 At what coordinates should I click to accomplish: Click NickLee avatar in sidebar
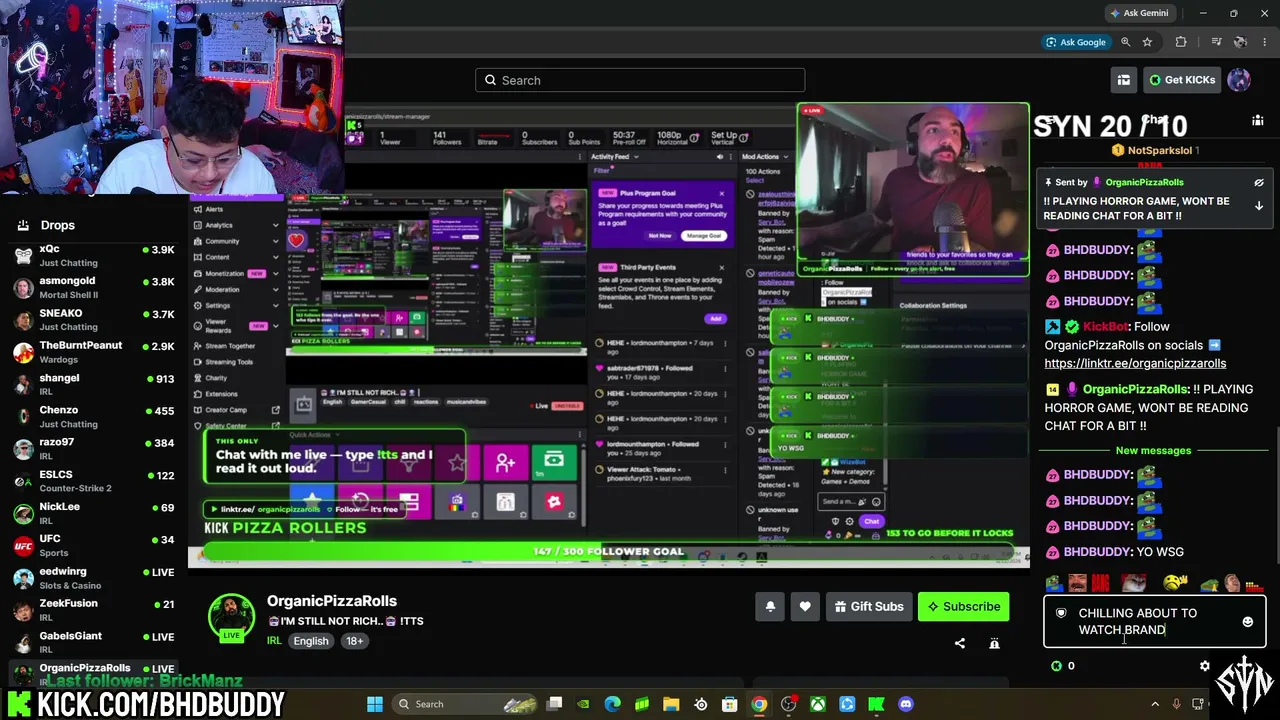(23, 513)
